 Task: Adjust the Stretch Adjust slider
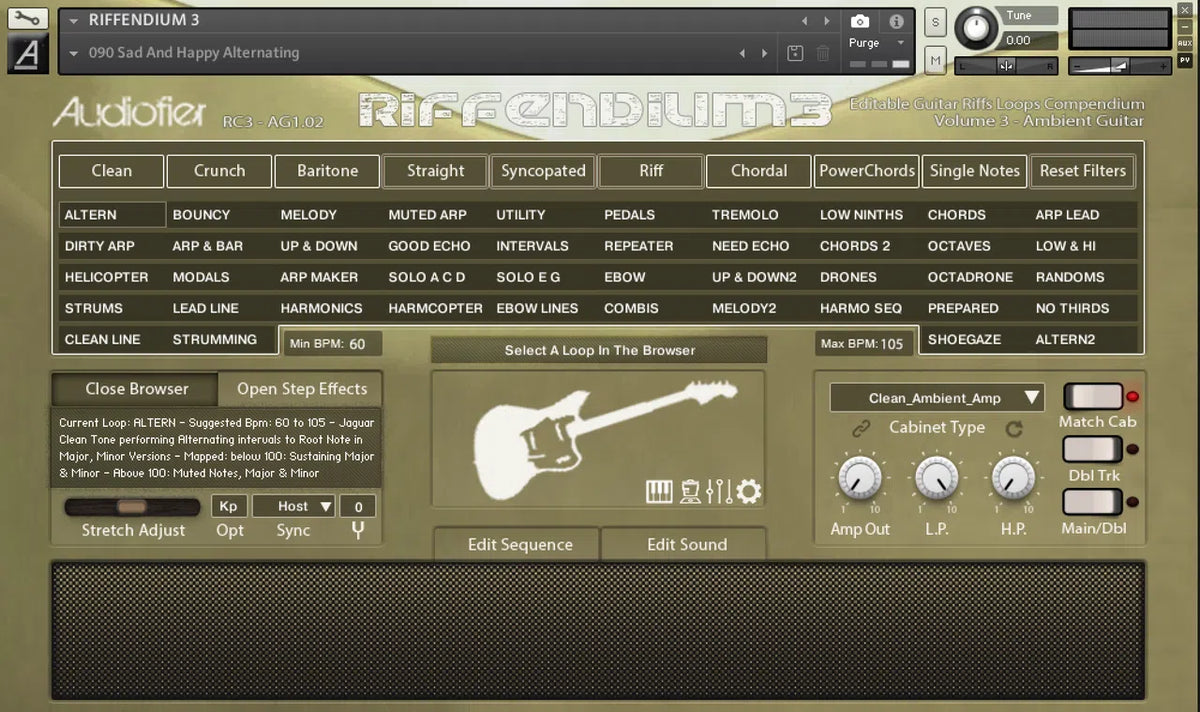131,506
